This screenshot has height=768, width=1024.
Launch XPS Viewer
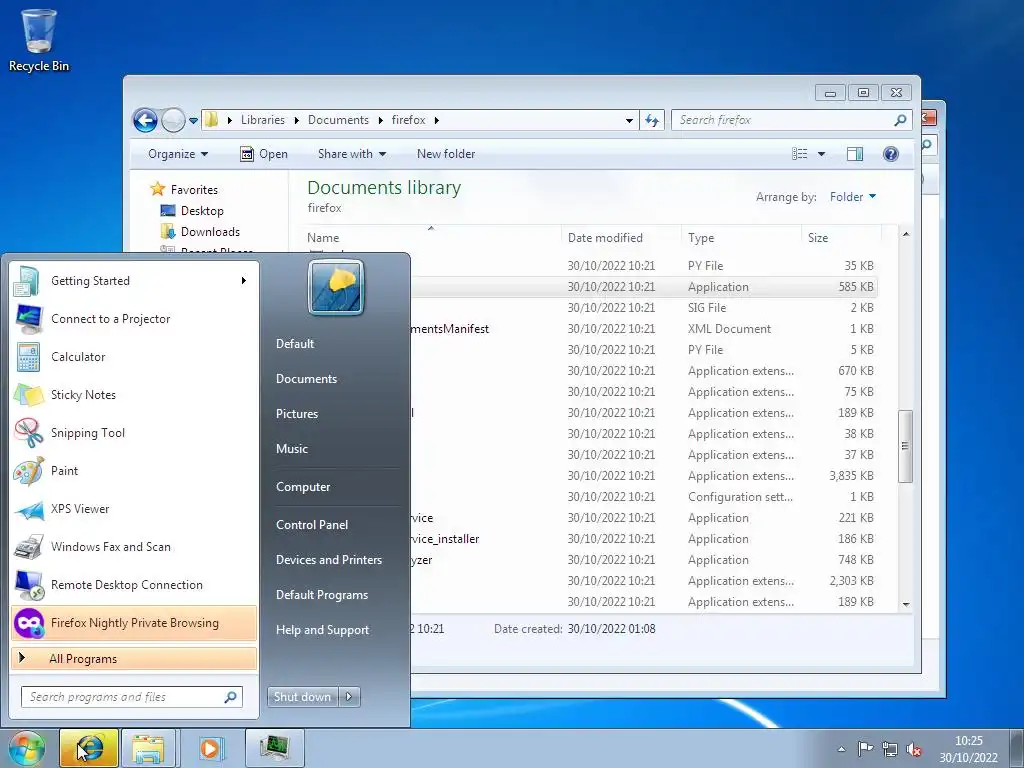pyautogui.click(x=133, y=509)
